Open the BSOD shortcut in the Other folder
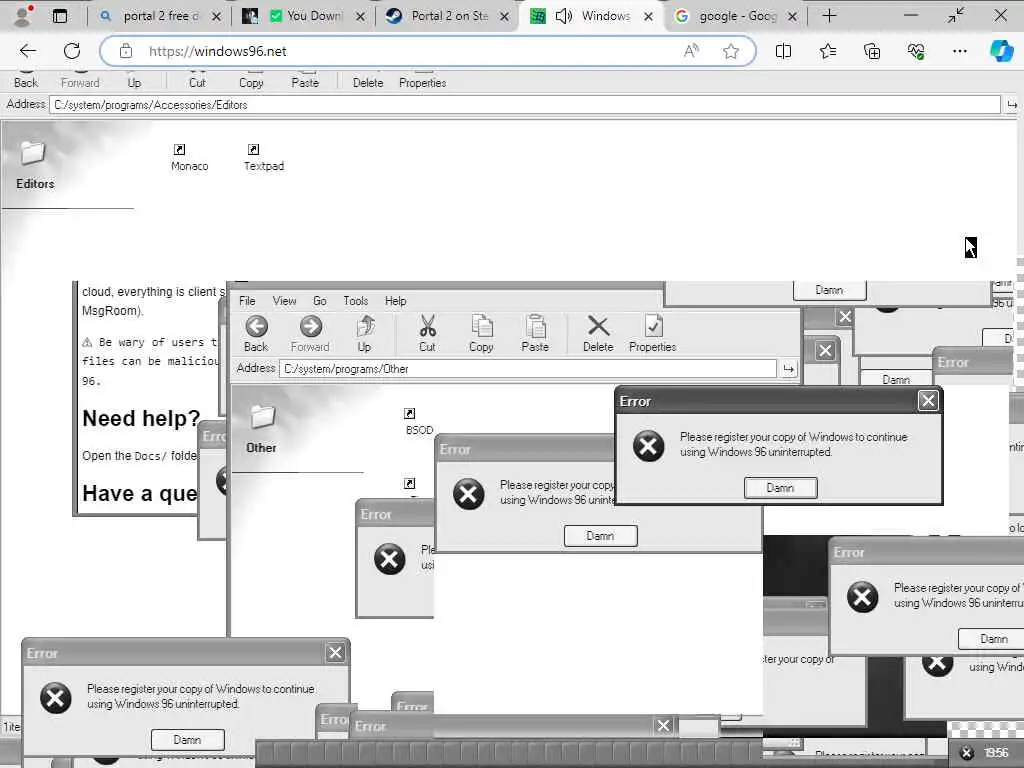The image size is (1024, 768). pyautogui.click(x=419, y=421)
